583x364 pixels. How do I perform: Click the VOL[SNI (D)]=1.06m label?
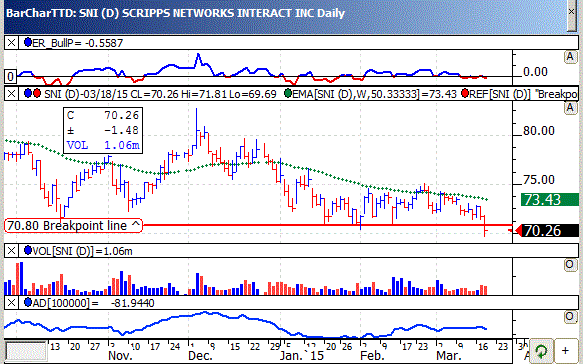pos(83,251)
